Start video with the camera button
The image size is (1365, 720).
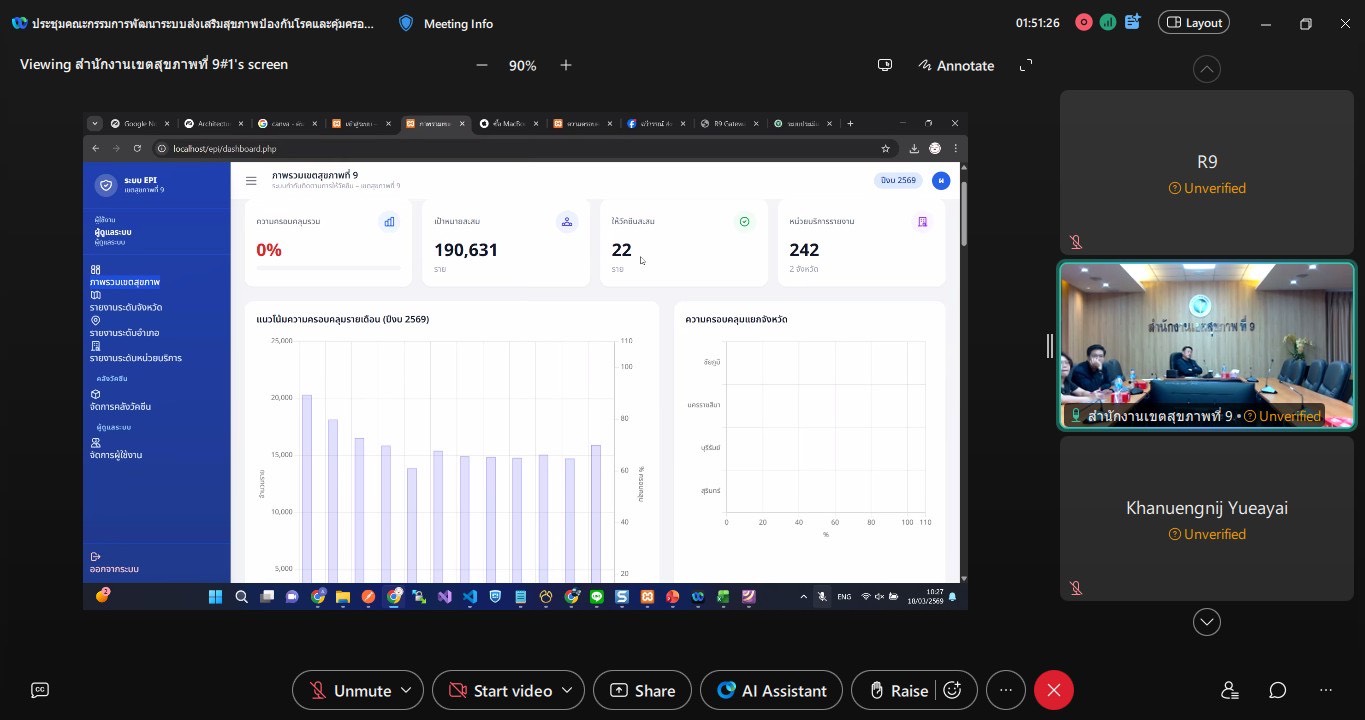pos(500,690)
